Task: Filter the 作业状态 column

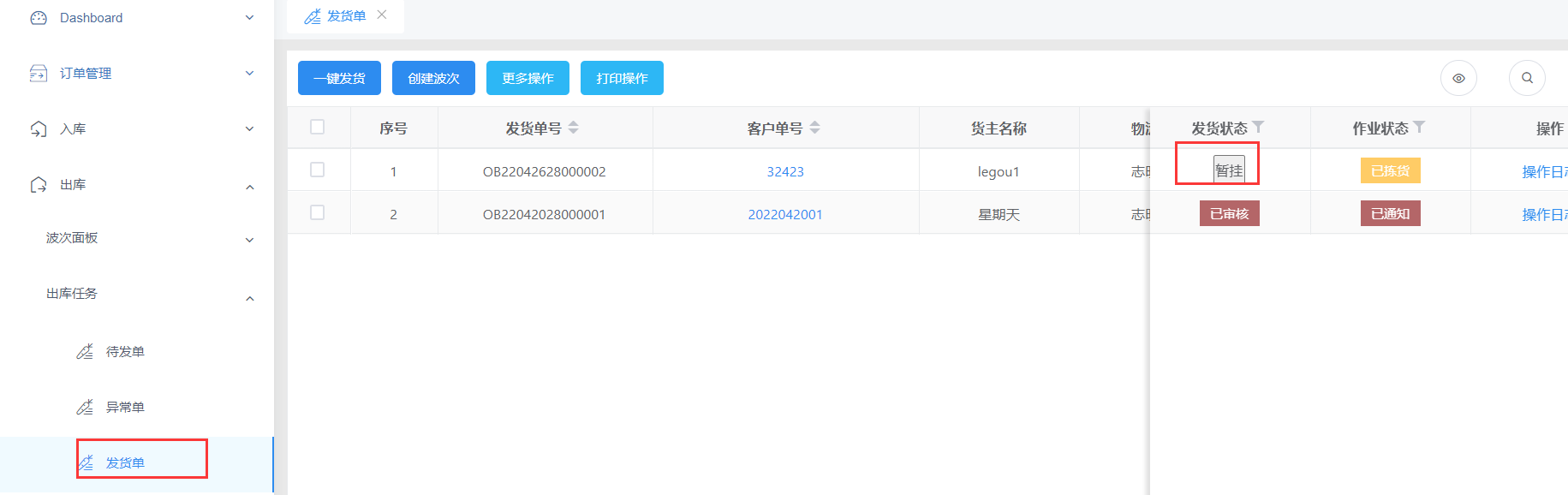Action: pos(1419,127)
